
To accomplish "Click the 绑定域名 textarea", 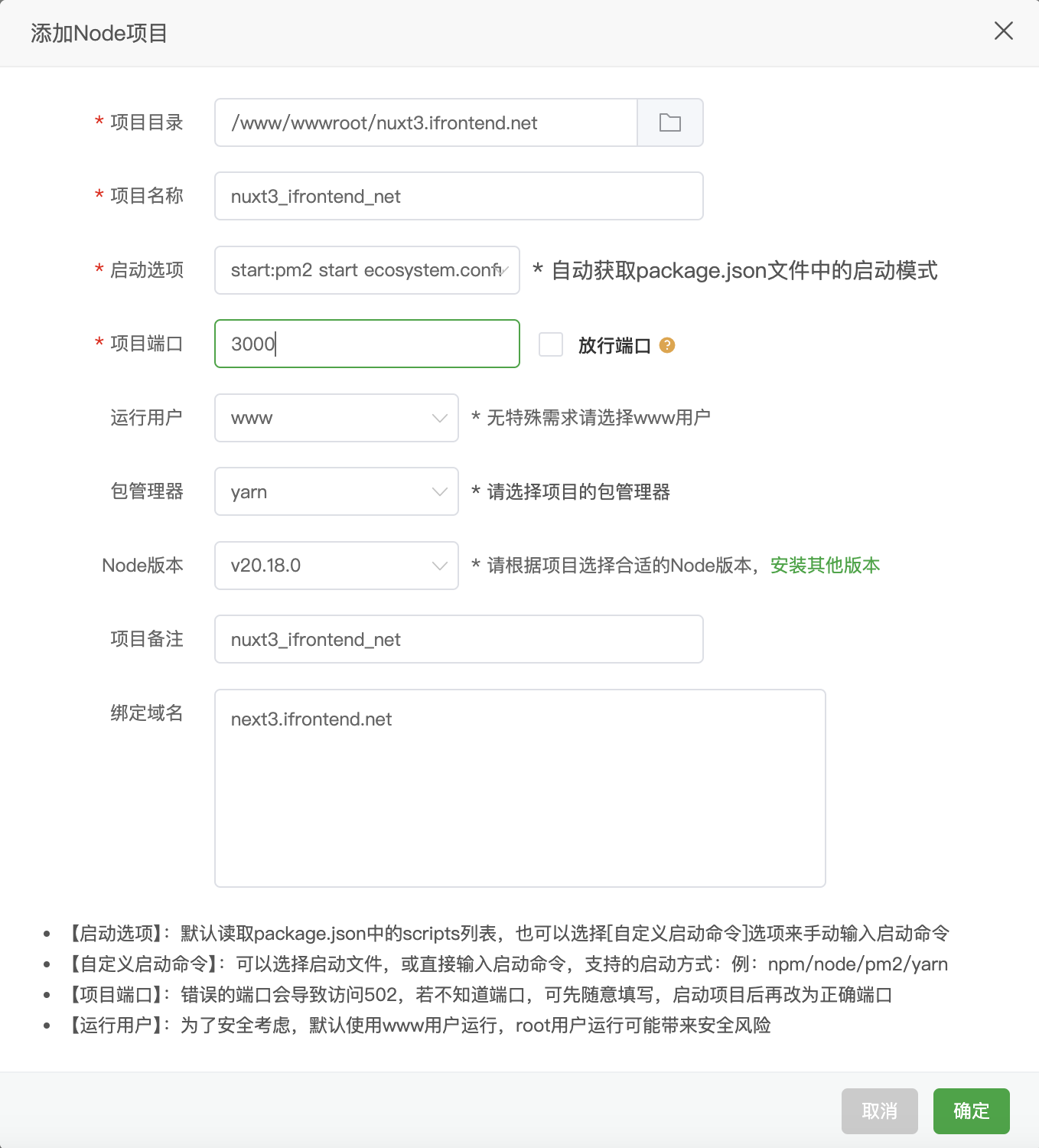I will 519,788.
